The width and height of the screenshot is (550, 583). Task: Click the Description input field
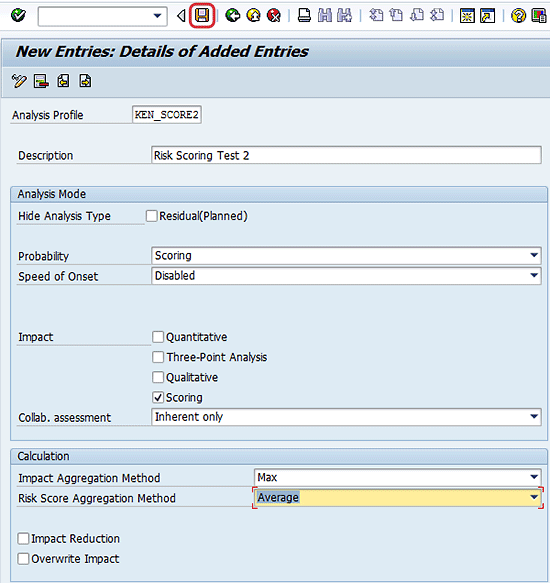tap(346, 155)
